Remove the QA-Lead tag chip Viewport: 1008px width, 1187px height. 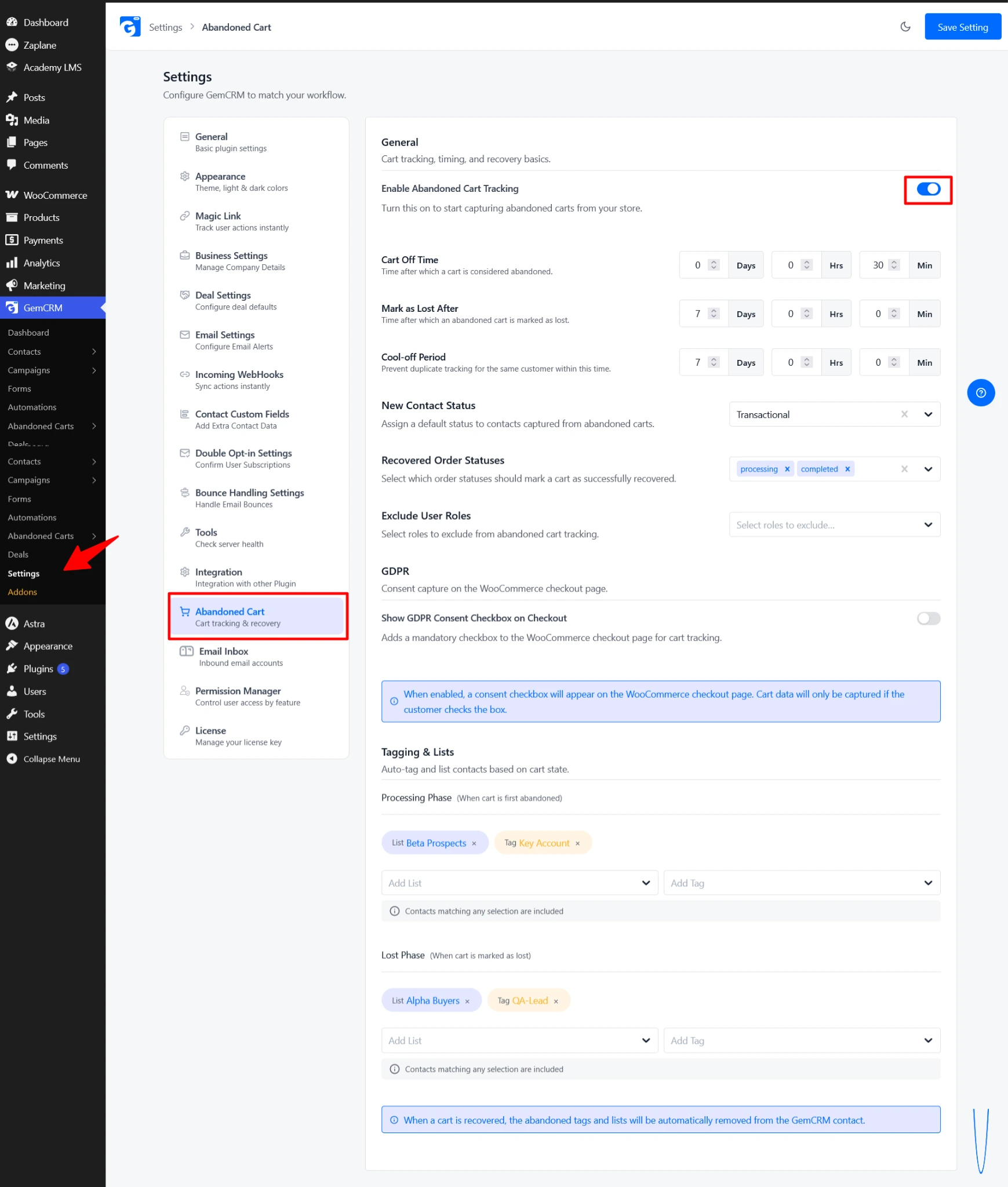click(x=556, y=1001)
